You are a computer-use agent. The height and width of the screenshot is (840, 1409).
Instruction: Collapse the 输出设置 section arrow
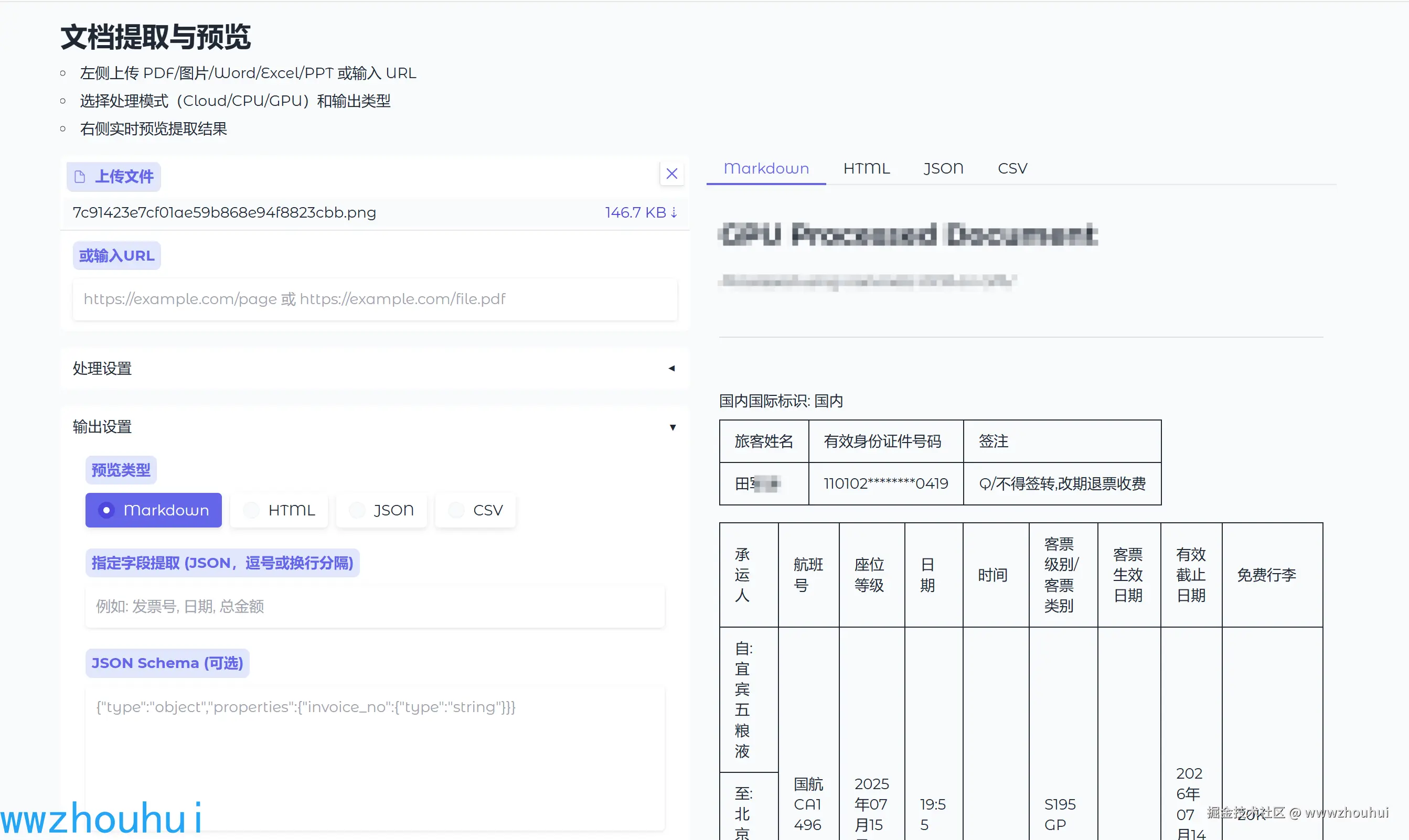coord(672,427)
